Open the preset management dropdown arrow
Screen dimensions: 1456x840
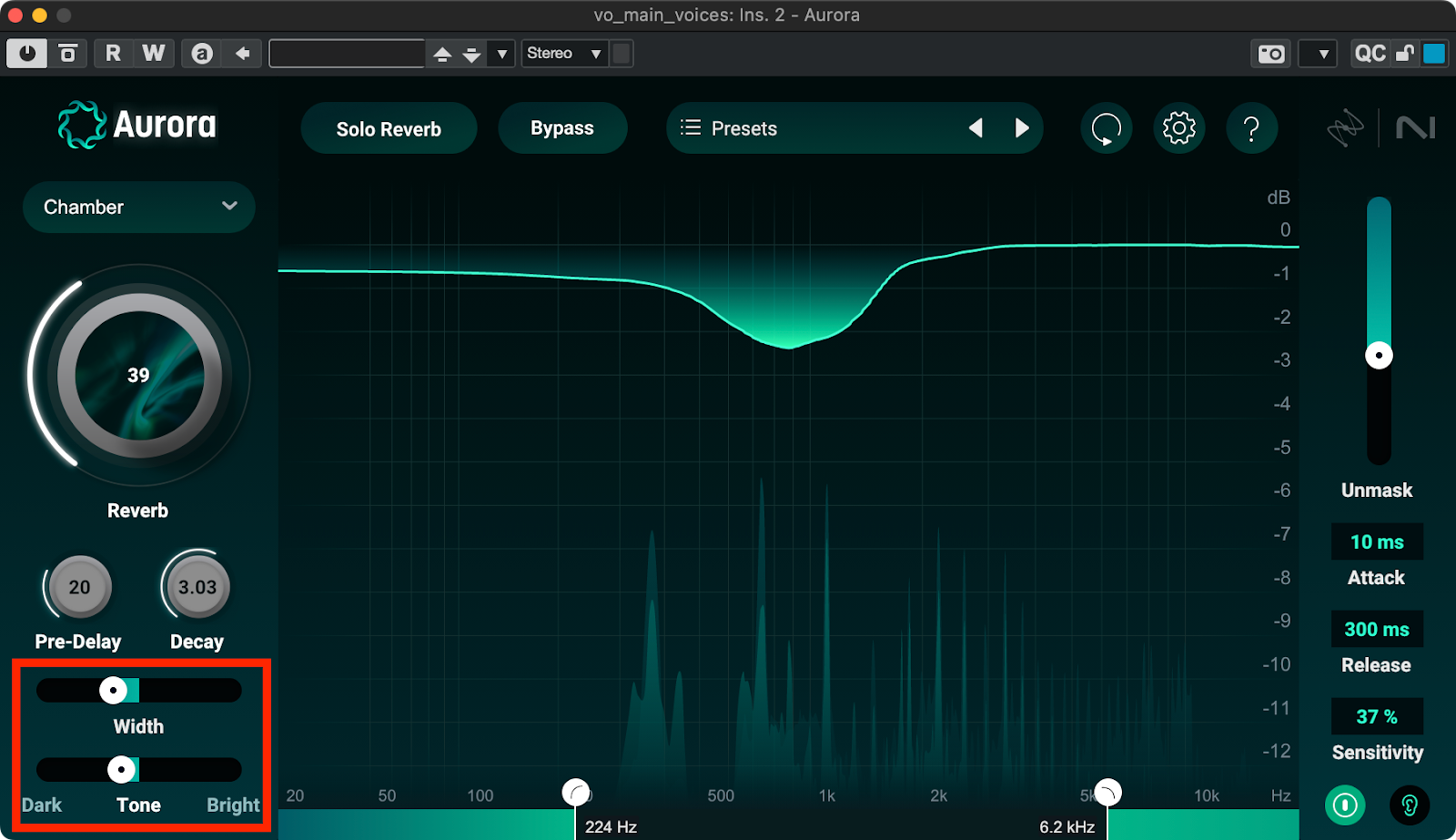click(x=501, y=54)
